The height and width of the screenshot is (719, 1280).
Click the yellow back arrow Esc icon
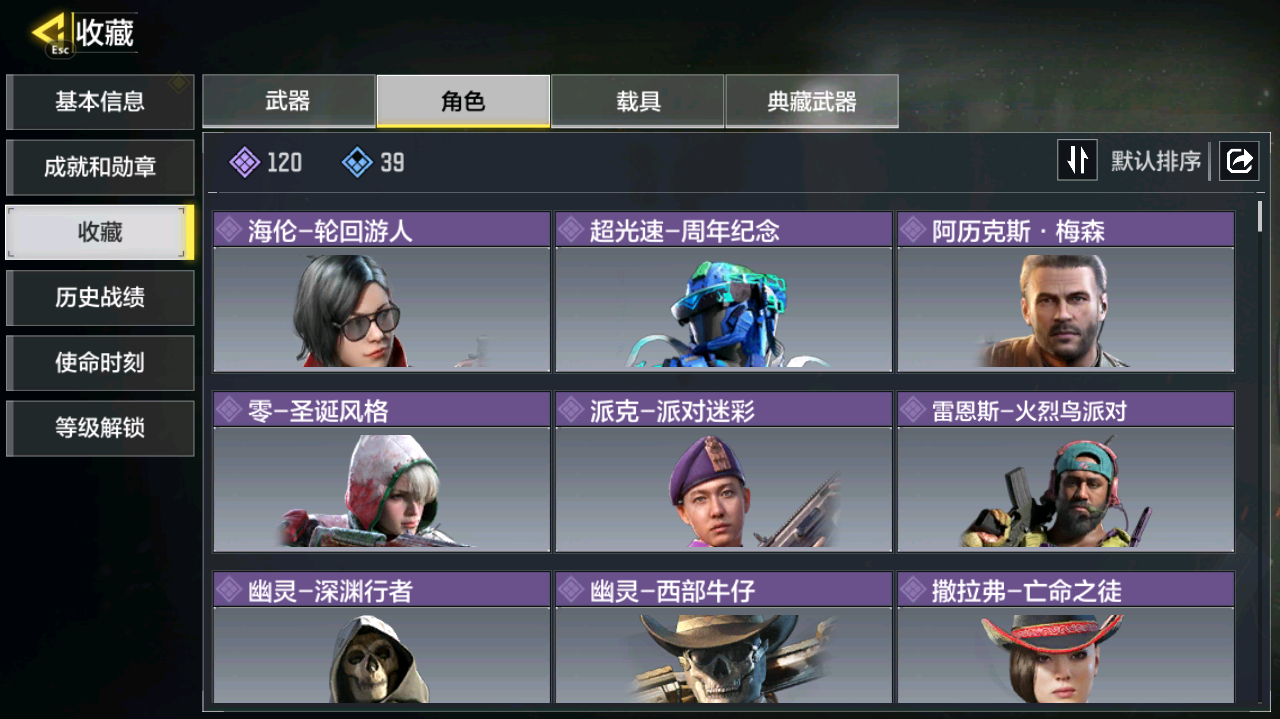pyautogui.click(x=50, y=33)
